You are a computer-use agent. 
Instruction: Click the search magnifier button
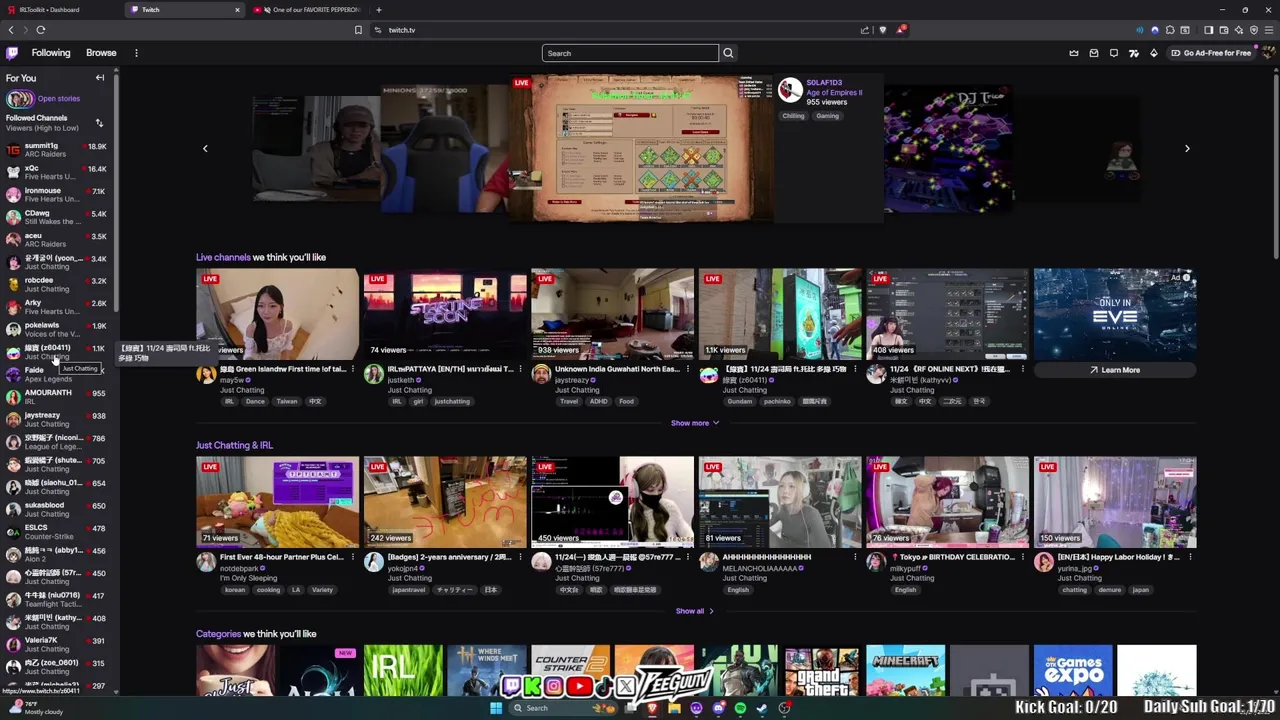728,53
